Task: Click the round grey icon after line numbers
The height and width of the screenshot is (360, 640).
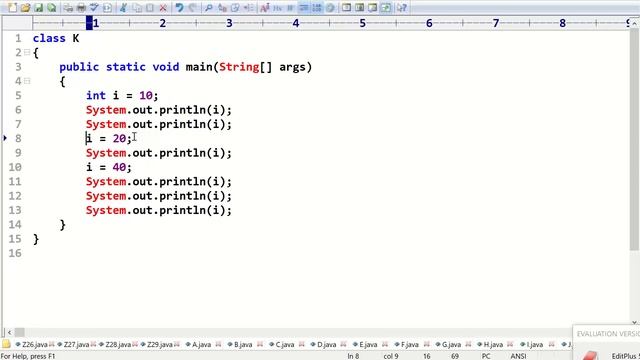Action: 330,7
